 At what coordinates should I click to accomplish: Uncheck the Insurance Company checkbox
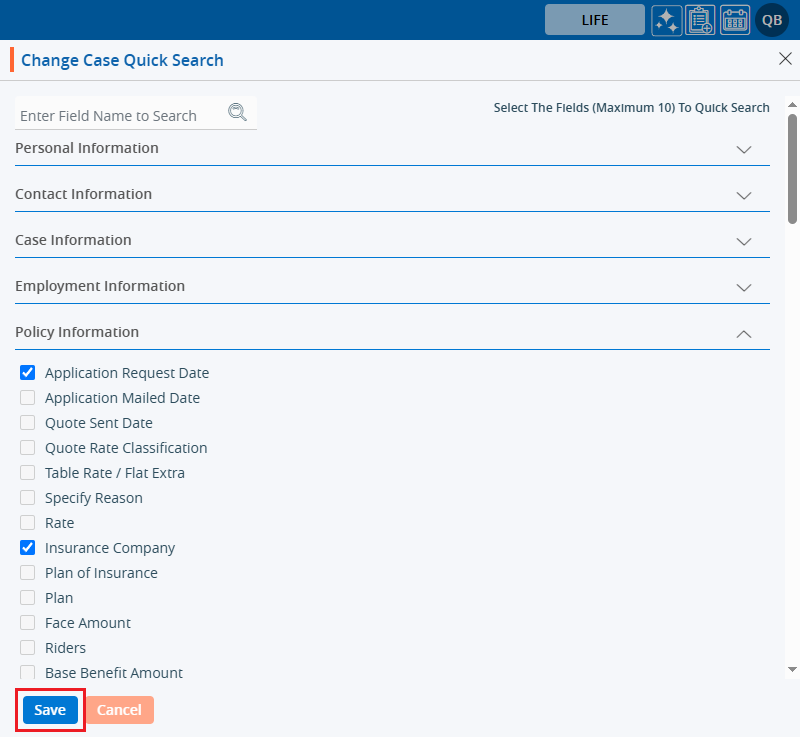pos(28,548)
